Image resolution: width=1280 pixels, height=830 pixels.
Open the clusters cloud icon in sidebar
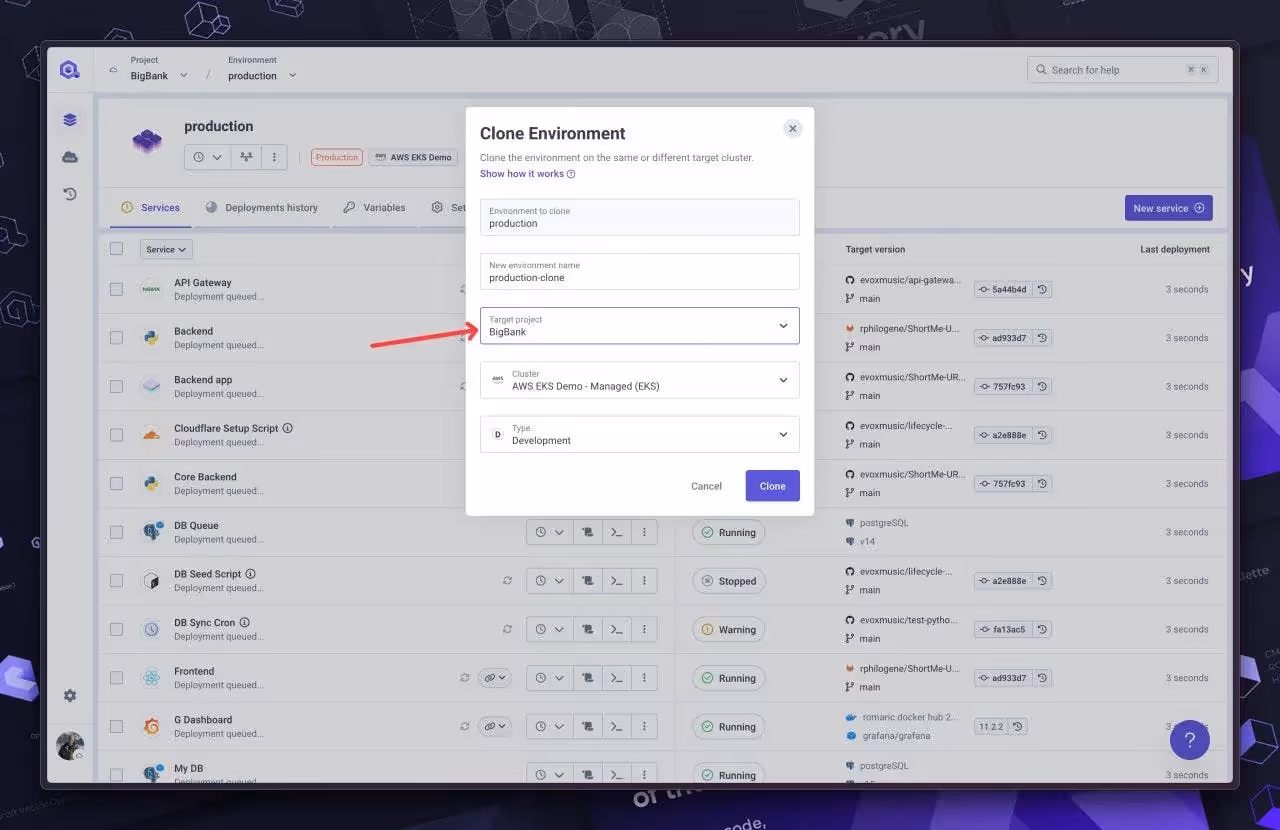[x=69, y=157]
